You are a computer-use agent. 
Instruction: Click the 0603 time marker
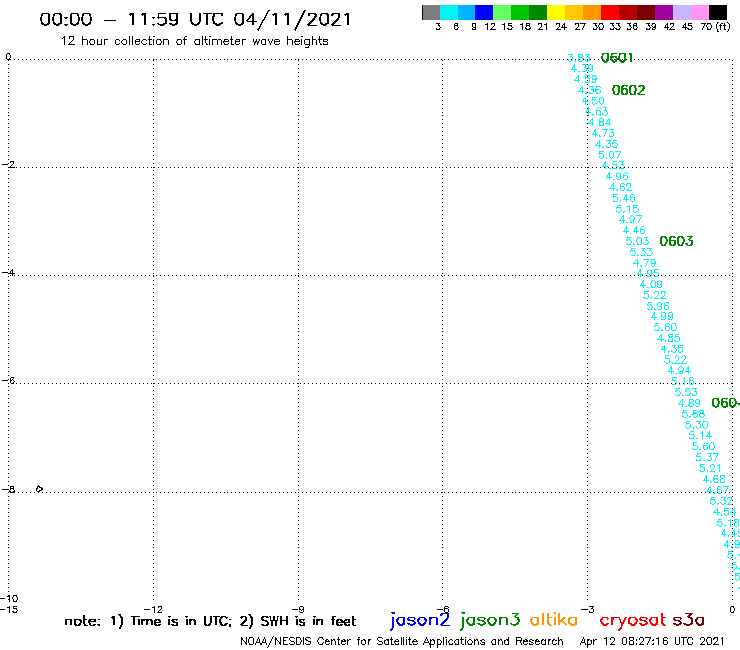pyautogui.click(x=676, y=241)
